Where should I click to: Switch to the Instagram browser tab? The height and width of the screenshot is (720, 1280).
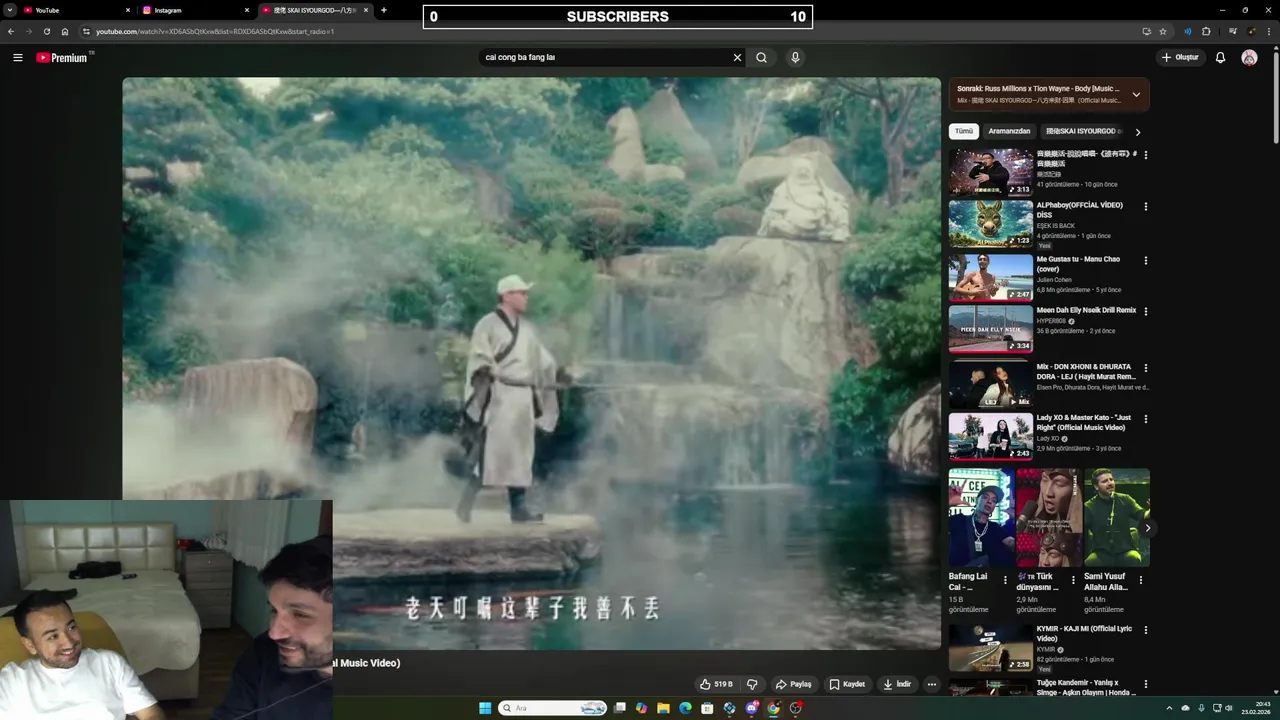(x=197, y=10)
